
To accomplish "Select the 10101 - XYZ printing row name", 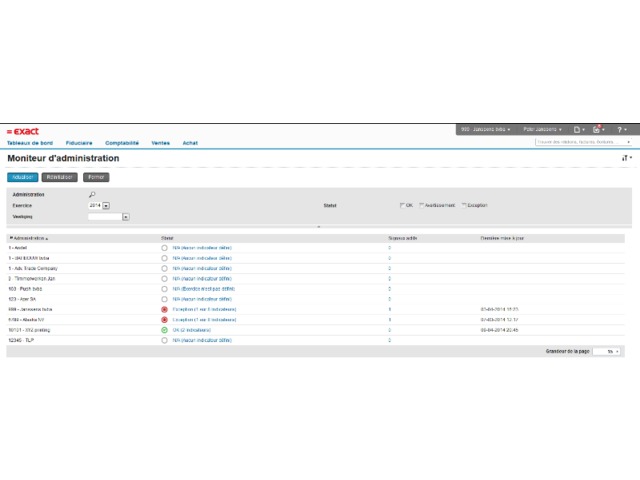I will click(x=29, y=330).
